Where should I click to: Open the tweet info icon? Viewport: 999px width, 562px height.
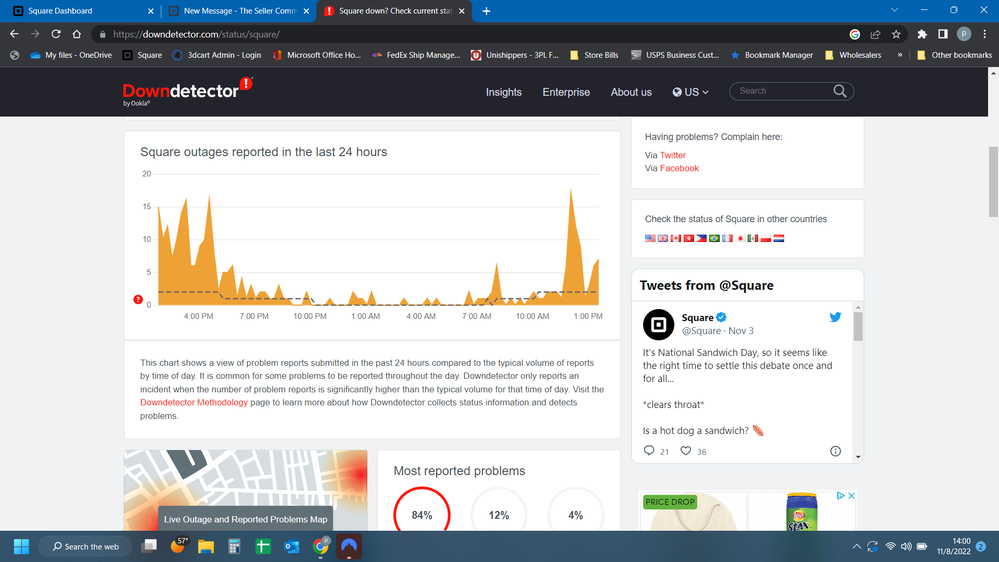pyautogui.click(x=835, y=451)
